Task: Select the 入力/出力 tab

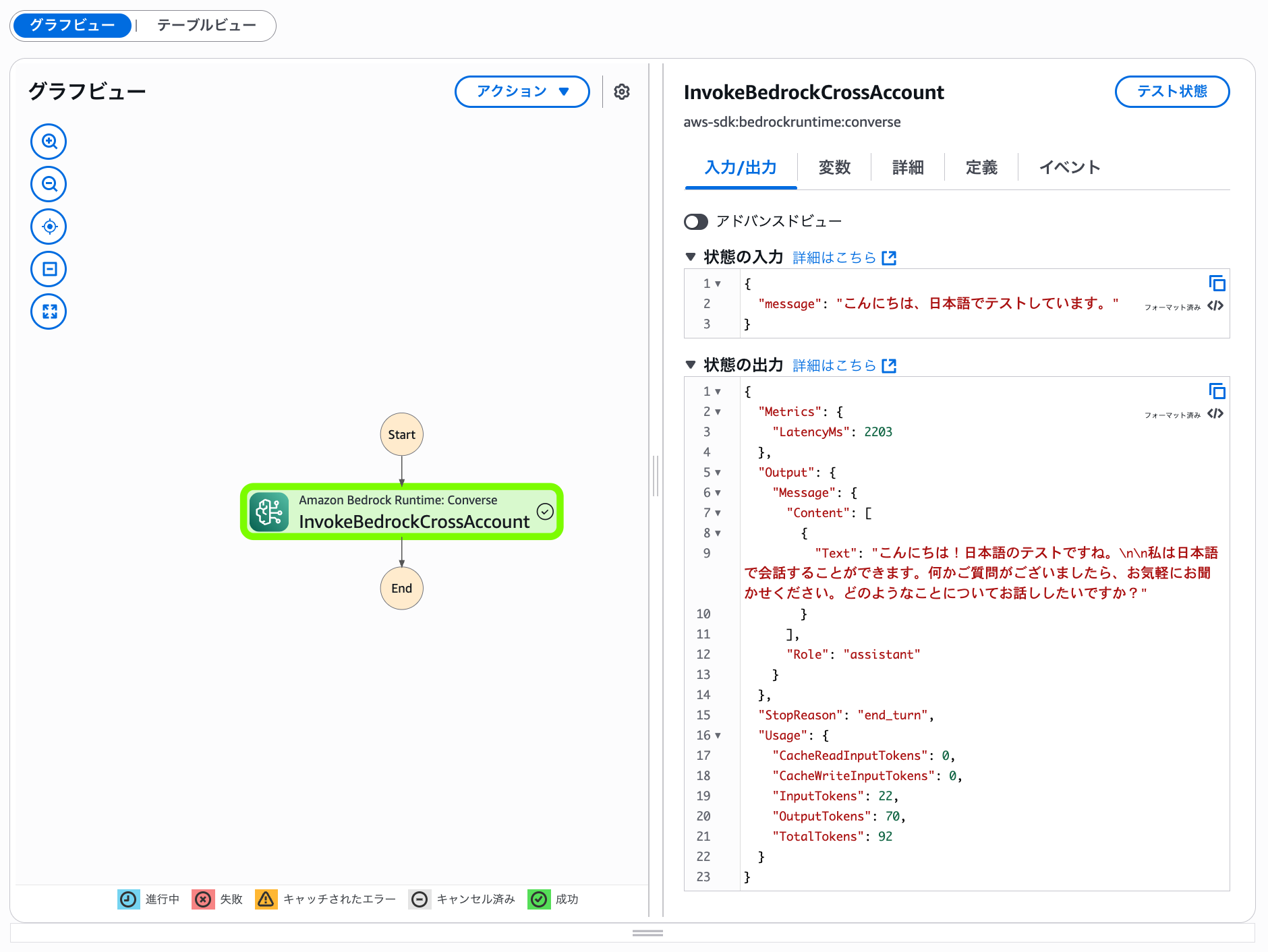Action: point(741,168)
